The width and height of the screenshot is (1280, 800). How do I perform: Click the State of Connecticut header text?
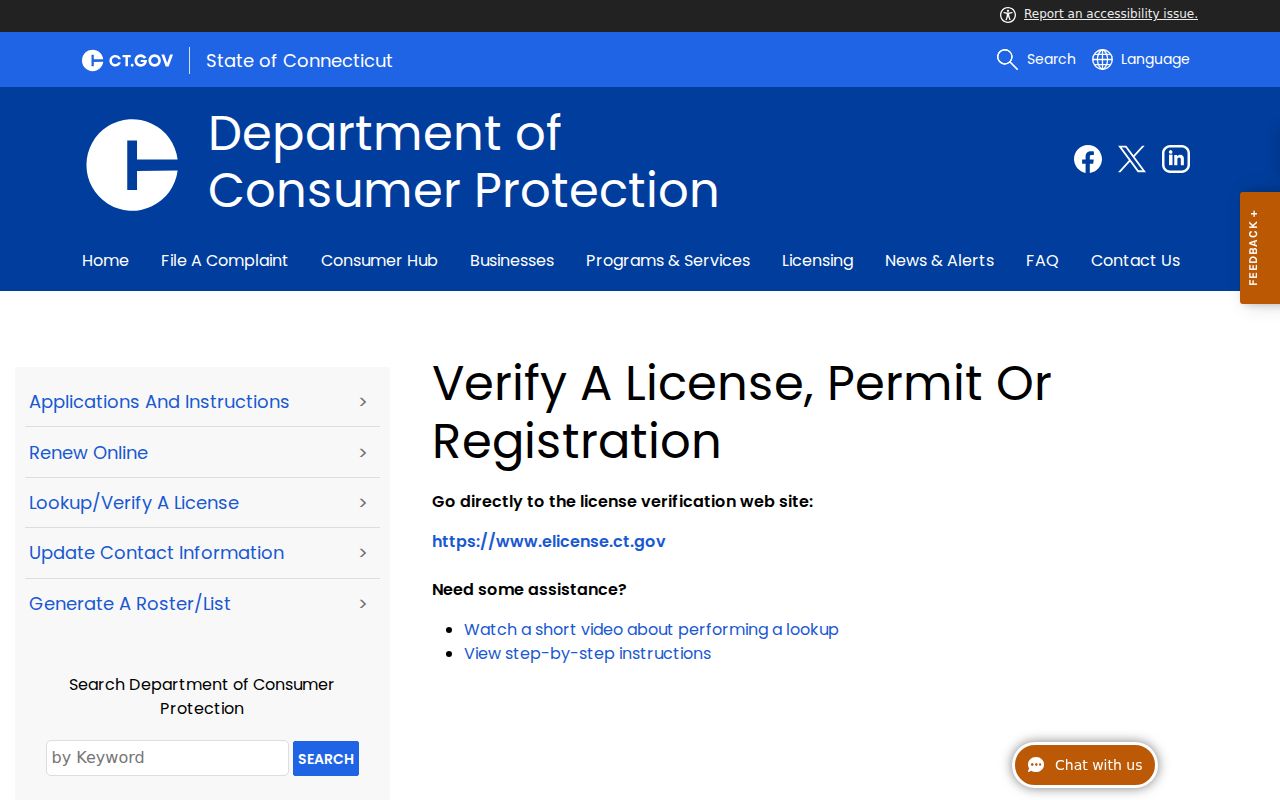coord(299,60)
